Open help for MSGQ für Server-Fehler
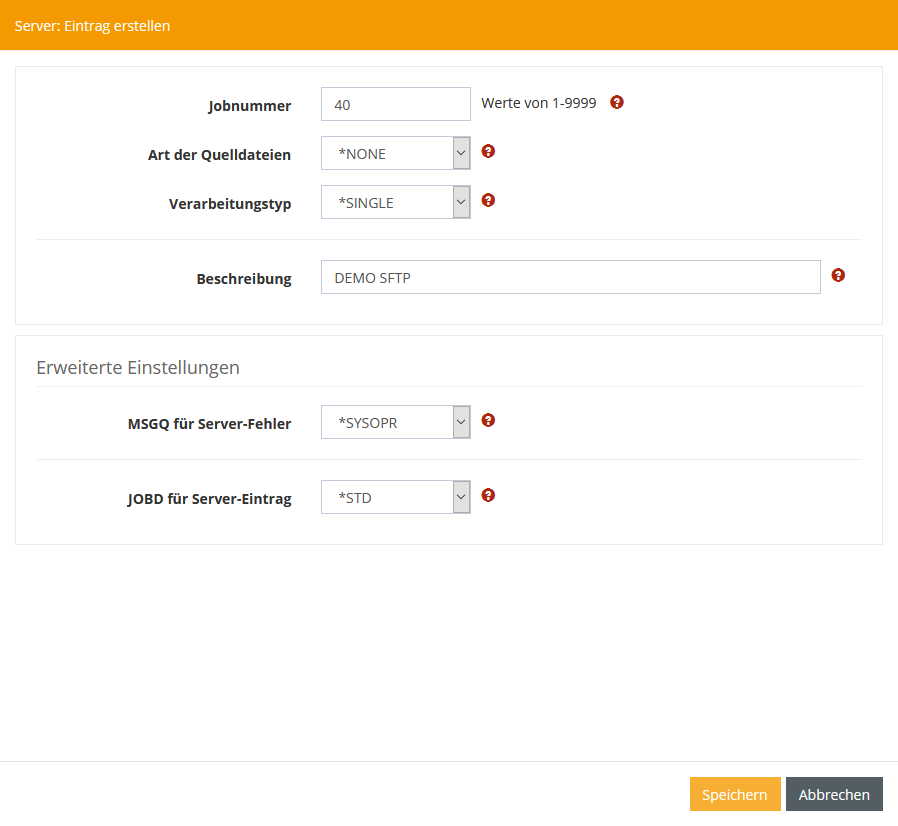This screenshot has width=898, height=826. pos(488,420)
